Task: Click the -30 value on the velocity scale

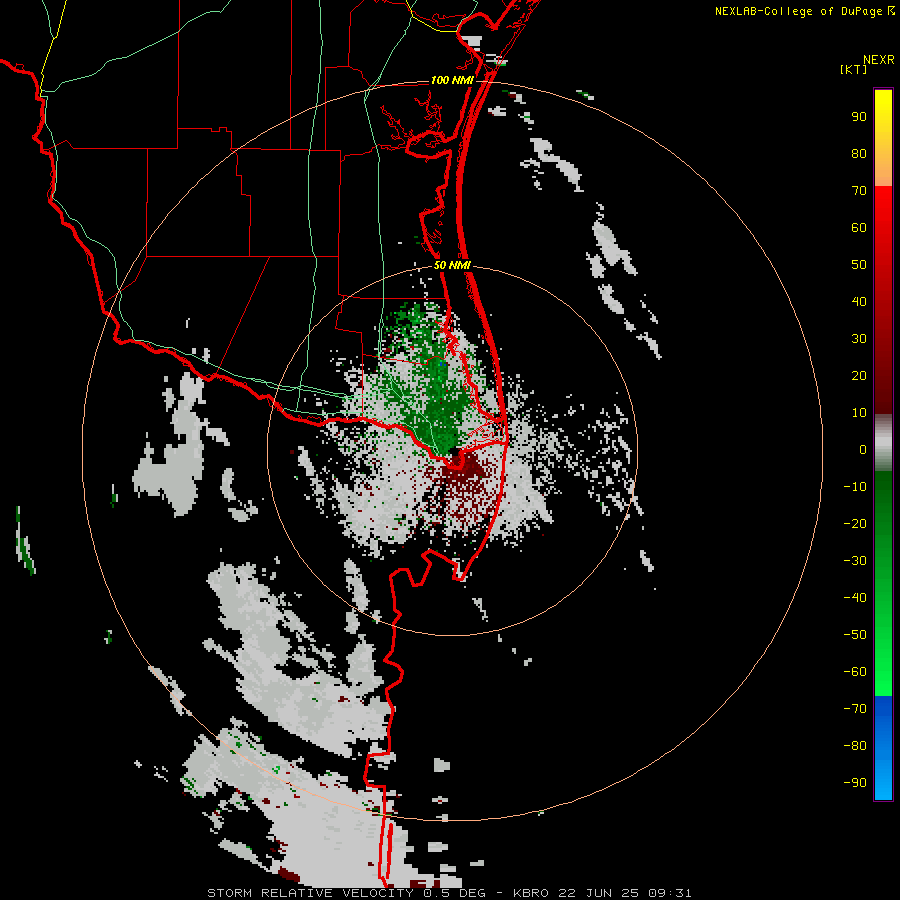Action: (x=855, y=561)
